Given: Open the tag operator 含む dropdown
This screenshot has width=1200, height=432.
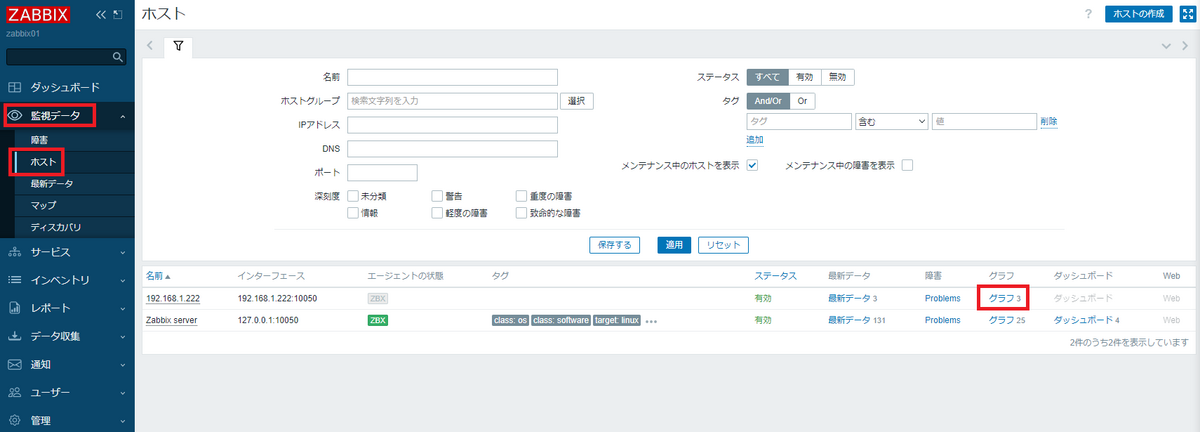Looking at the screenshot, I should pyautogui.click(x=892, y=121).
